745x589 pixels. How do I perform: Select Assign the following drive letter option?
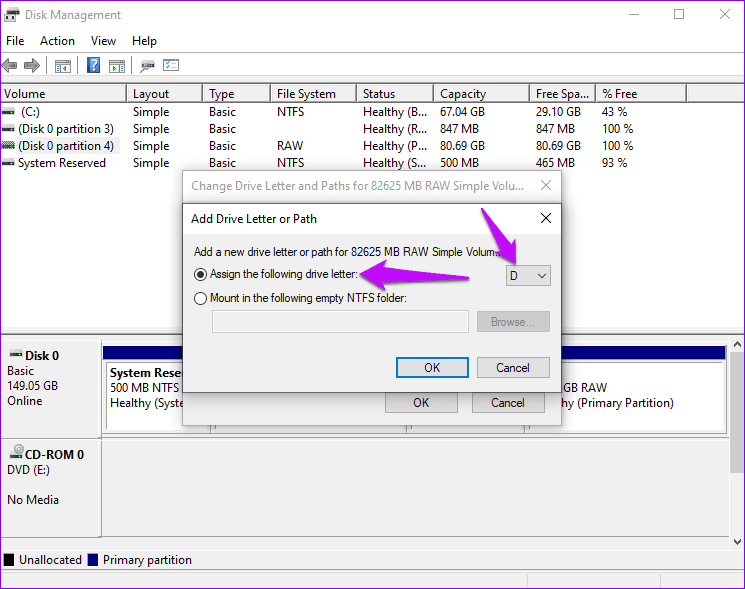pos(201,275)
